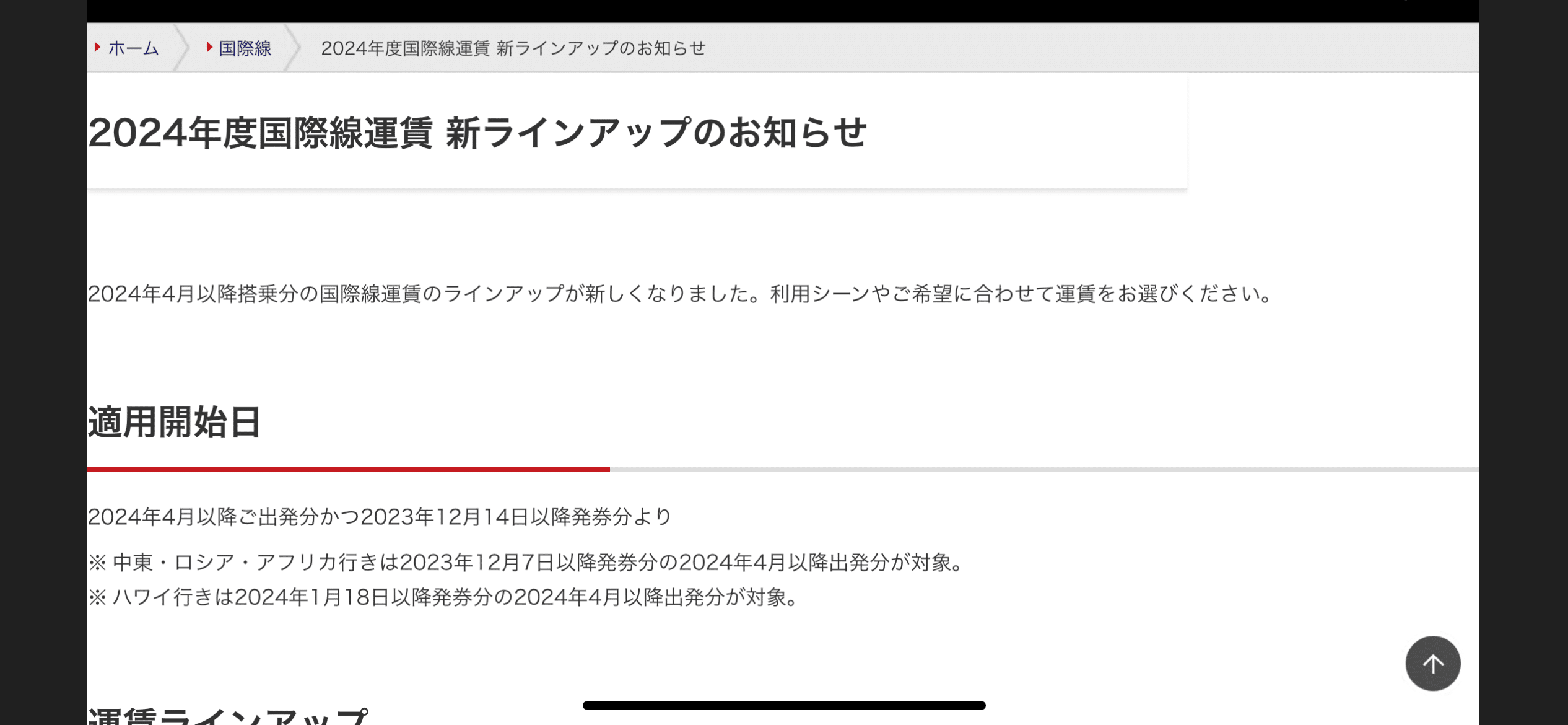Tap the black header bar at top
The image size is (1568, 725).
783,11
